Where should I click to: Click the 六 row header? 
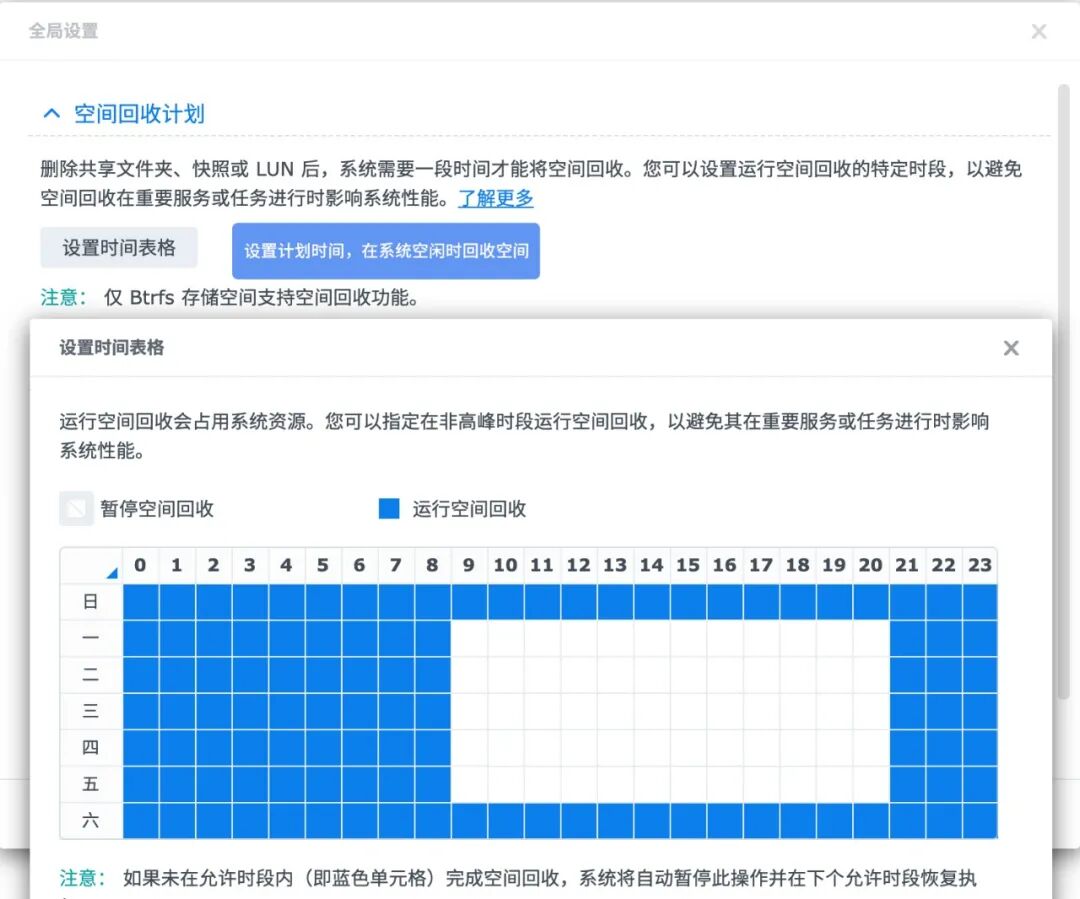90,821
